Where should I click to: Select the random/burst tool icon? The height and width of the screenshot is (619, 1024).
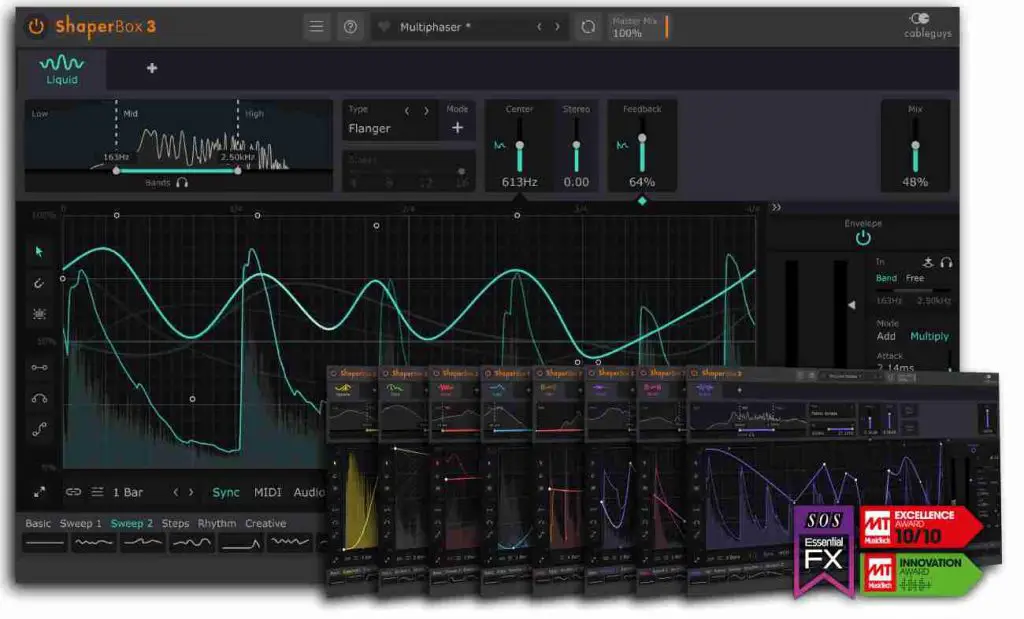39,314
